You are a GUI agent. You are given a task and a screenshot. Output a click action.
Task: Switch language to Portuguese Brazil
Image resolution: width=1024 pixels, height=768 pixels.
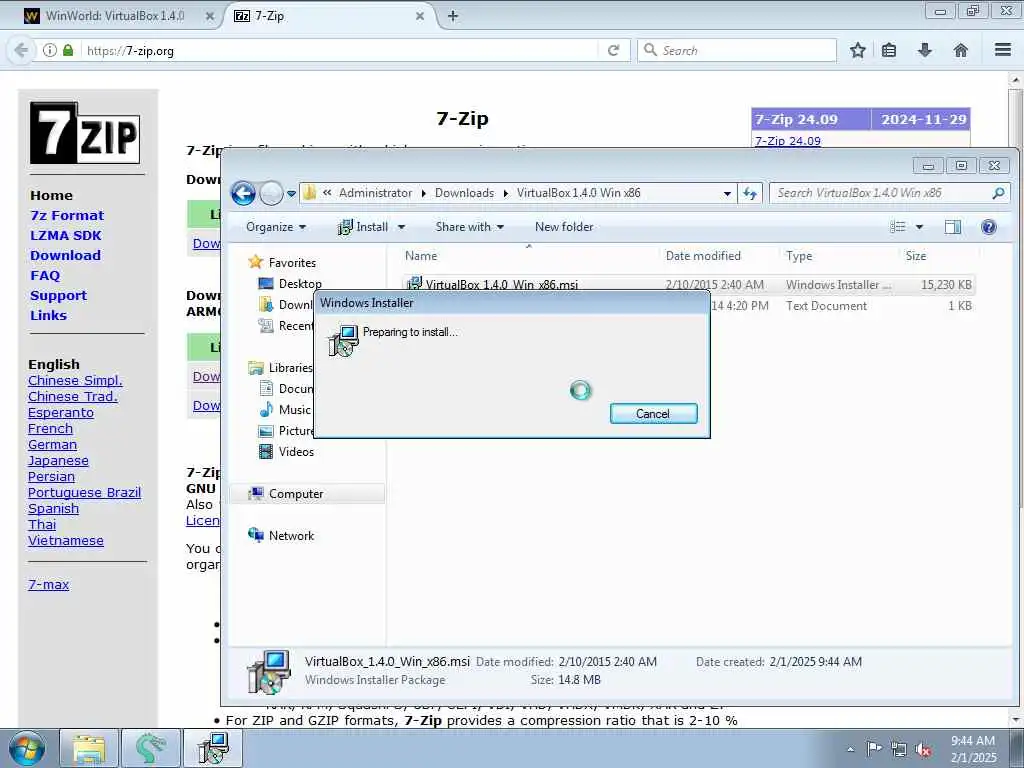coord(84,492)
